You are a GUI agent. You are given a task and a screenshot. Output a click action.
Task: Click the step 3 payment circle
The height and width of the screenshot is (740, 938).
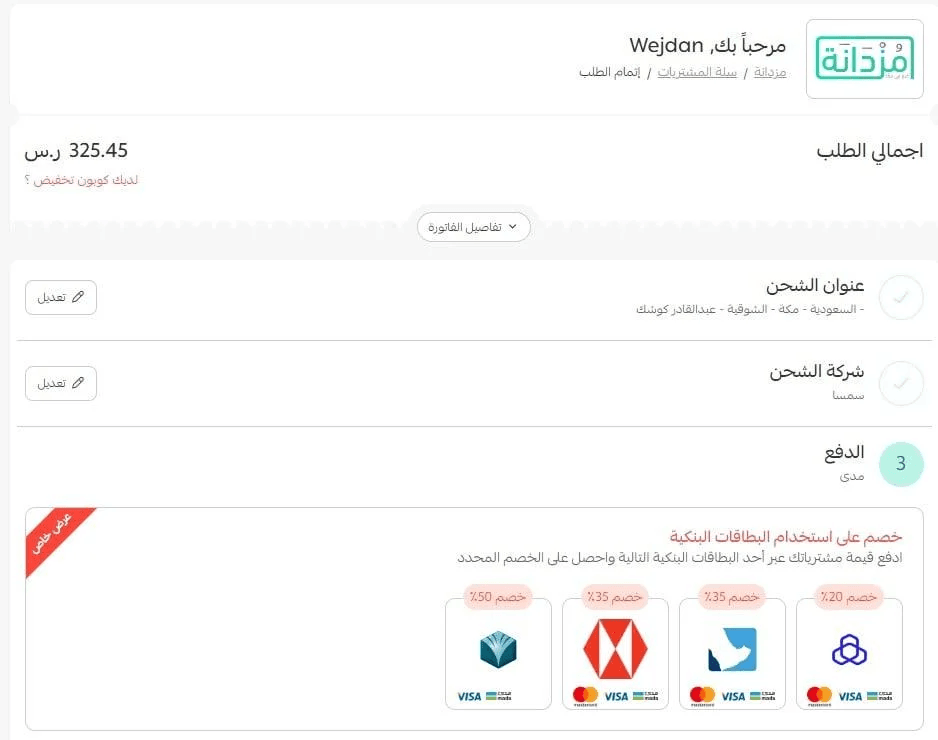pyautogui.click(x=901, y=464)
